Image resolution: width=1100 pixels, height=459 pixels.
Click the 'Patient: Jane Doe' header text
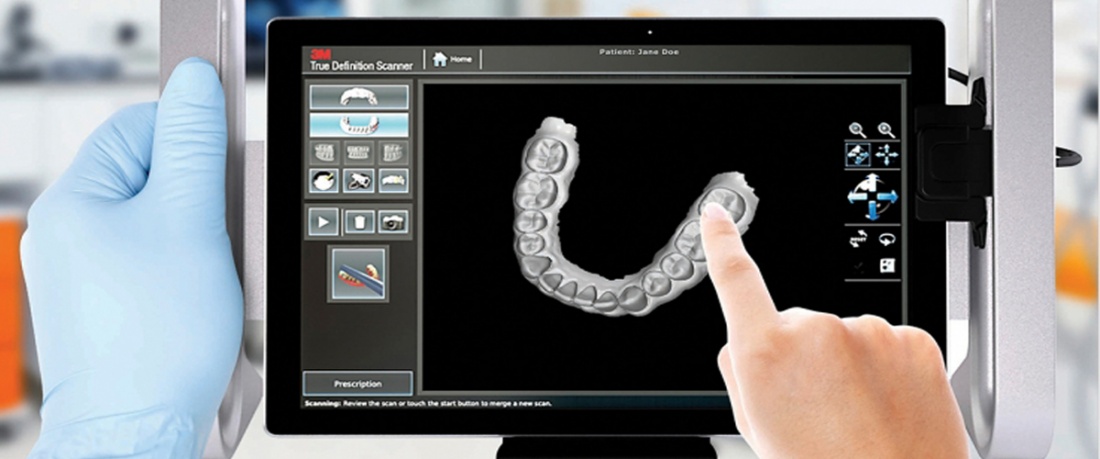(638, 52)
